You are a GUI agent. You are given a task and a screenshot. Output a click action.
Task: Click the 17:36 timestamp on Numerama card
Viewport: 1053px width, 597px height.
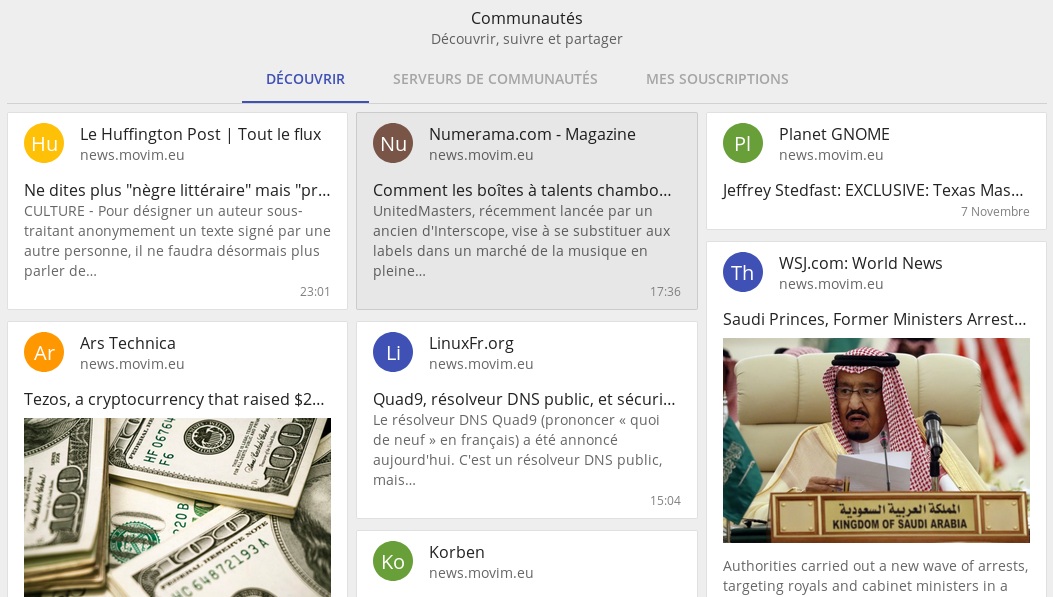coord(665,291)
